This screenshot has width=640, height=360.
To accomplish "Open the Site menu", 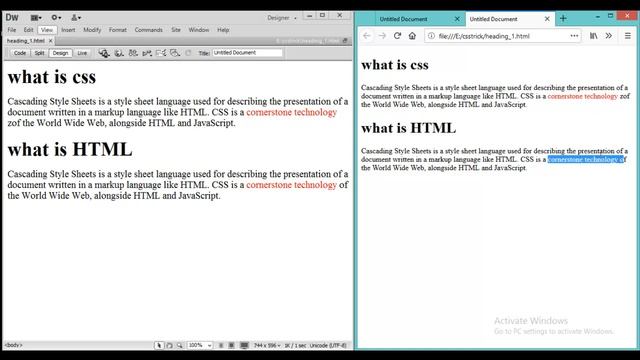I will tap(176, 30).
